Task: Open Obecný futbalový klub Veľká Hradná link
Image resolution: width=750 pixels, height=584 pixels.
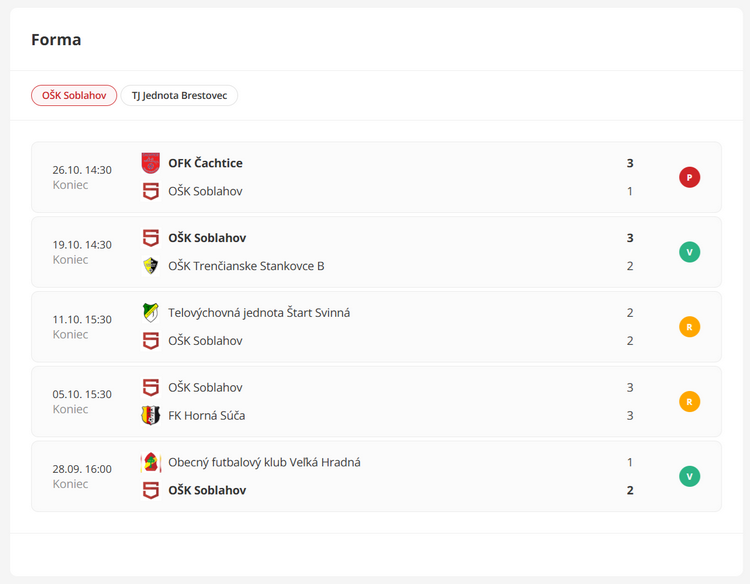Action: (x=264, y=462)
